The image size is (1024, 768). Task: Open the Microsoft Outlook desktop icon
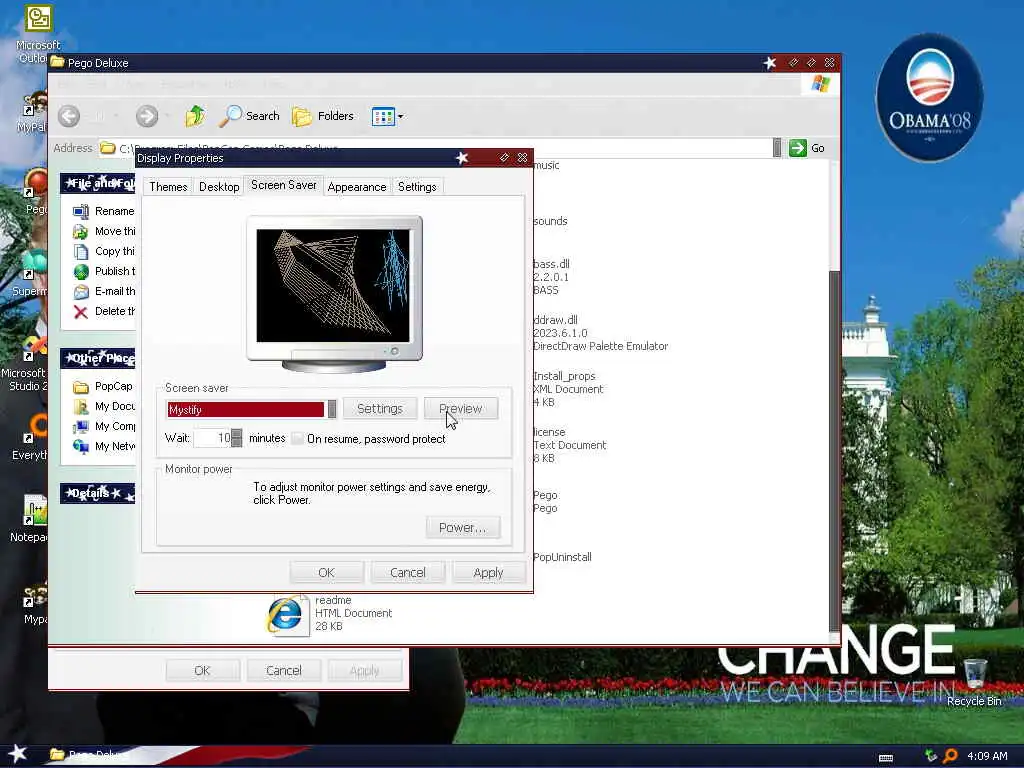[38, 33]
